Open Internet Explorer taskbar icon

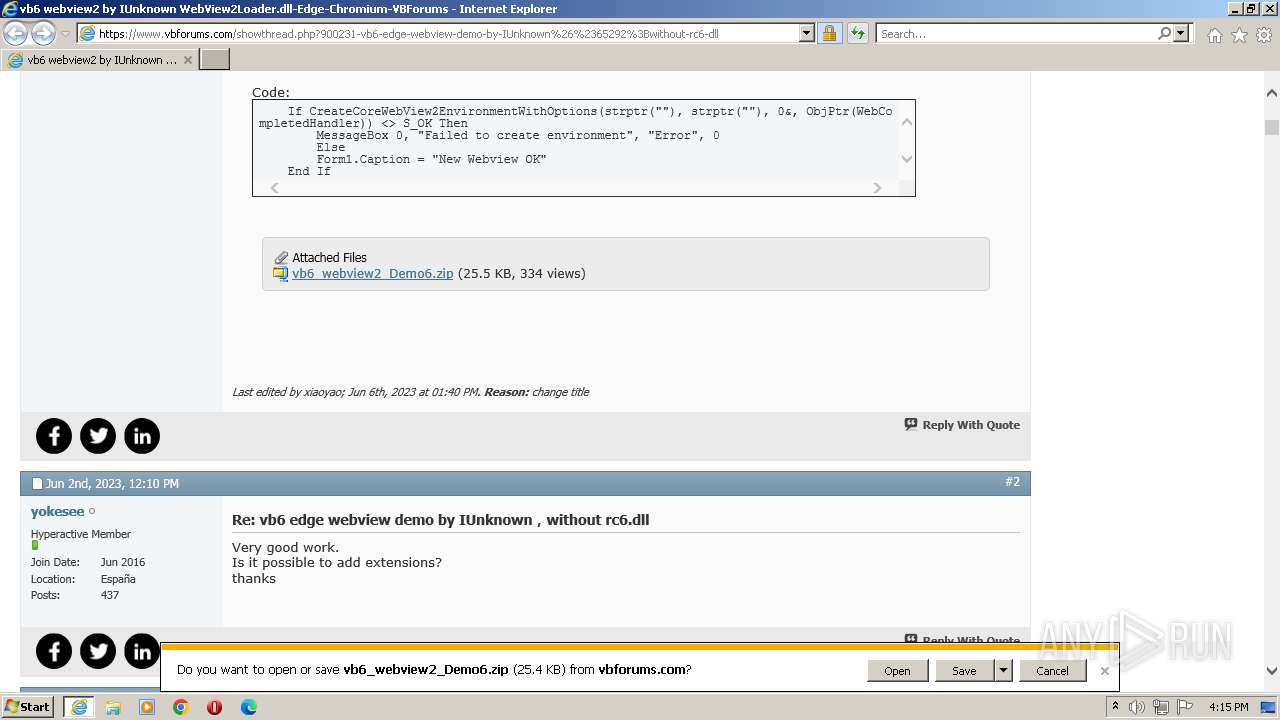[x=79, y=707]
